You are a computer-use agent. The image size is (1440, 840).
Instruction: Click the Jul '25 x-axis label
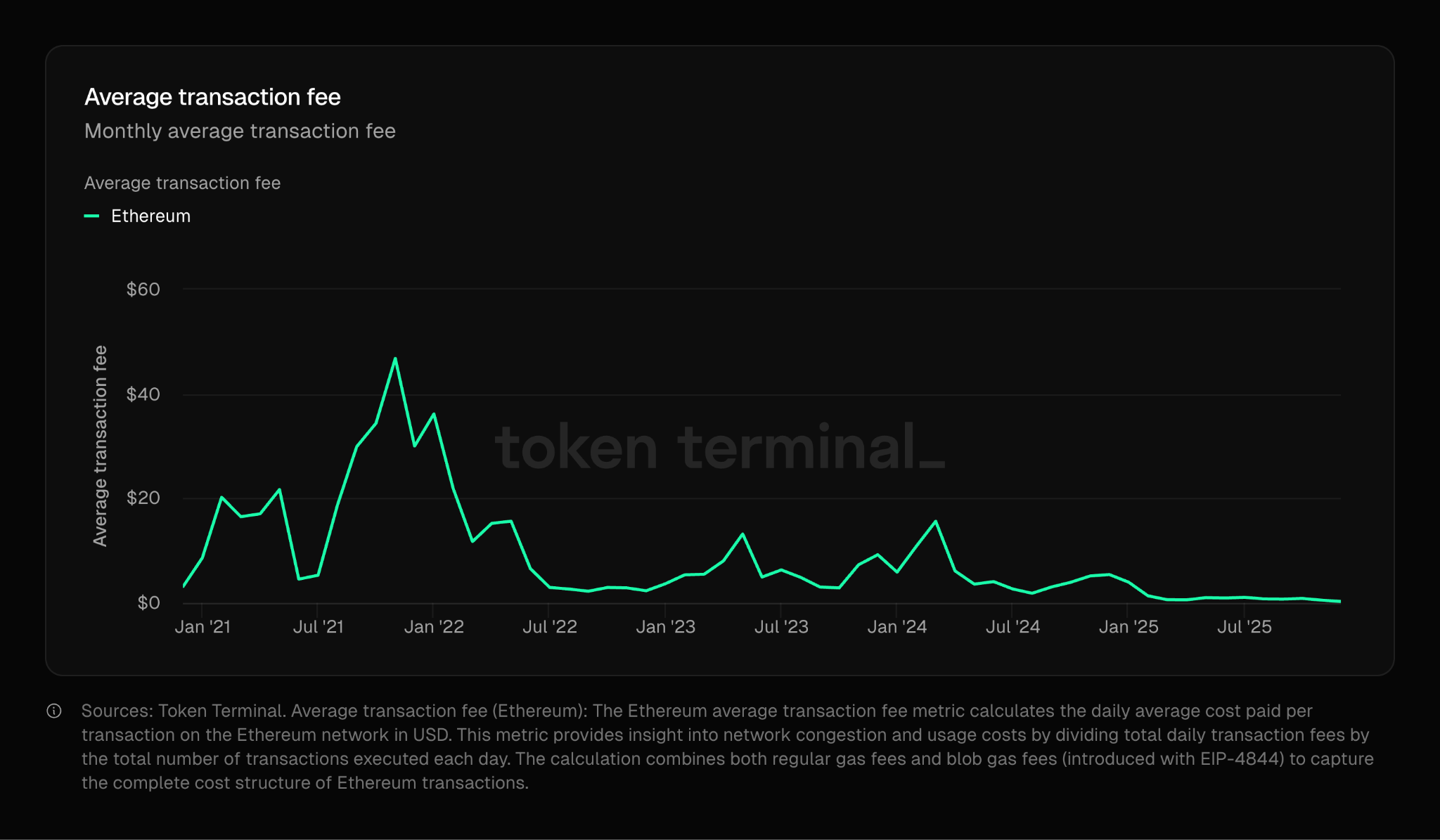point(1244,626)
